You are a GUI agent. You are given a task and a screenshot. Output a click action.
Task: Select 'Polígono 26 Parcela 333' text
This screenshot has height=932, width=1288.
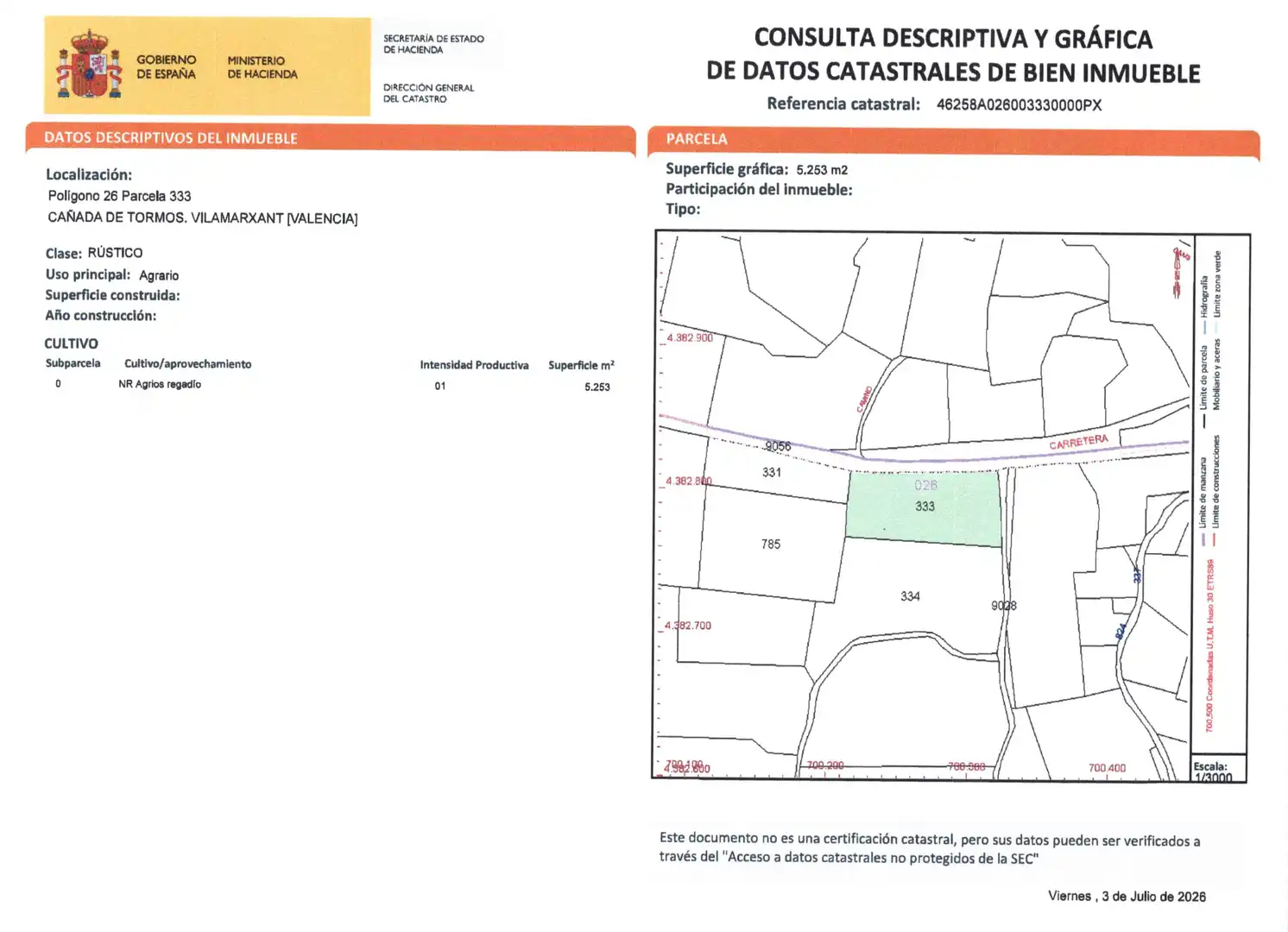pyautogui.click(x=119, y=196)
